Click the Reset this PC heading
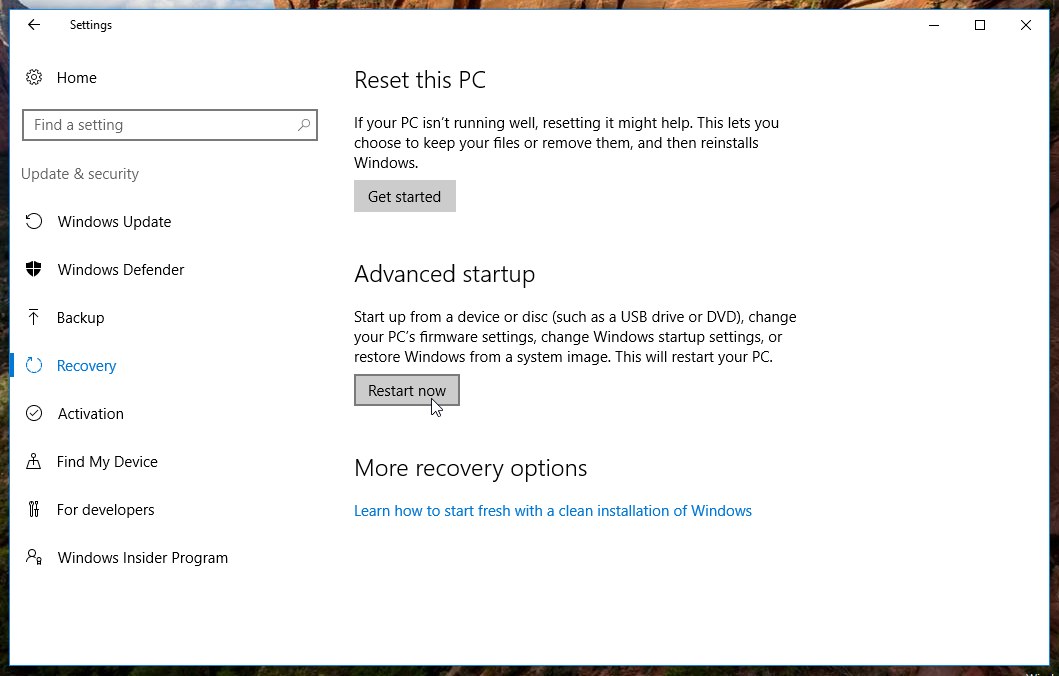The height and width of the screenshot is (676, 1059). [x=420, y=80]
